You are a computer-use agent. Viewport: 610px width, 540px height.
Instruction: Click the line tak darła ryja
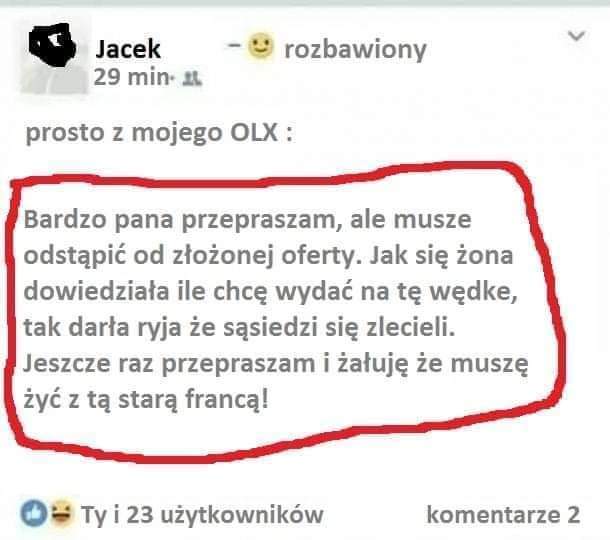[x=239, y=328]
